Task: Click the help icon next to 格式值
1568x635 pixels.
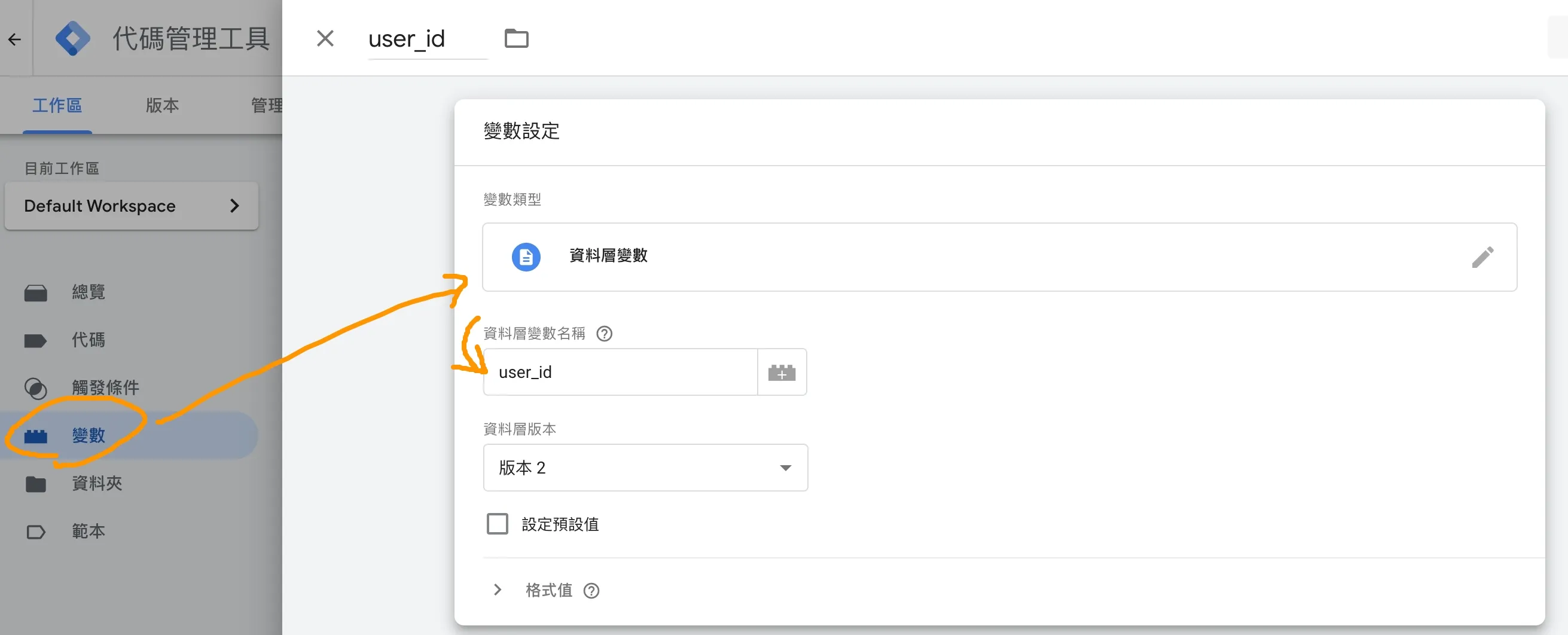Action: pyautogui.click(x=591, y=591)
